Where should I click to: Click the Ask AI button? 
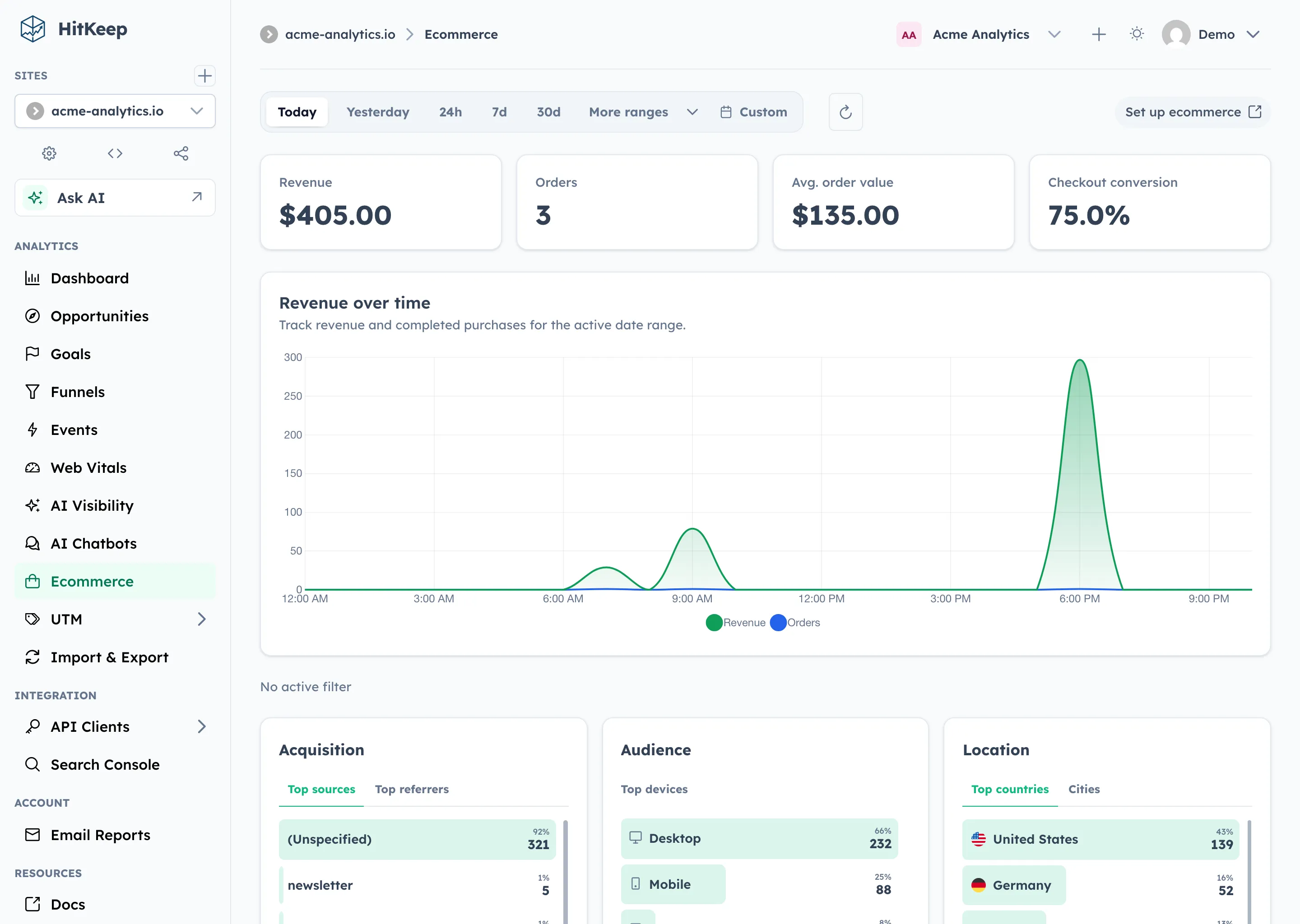coord(115,198)
